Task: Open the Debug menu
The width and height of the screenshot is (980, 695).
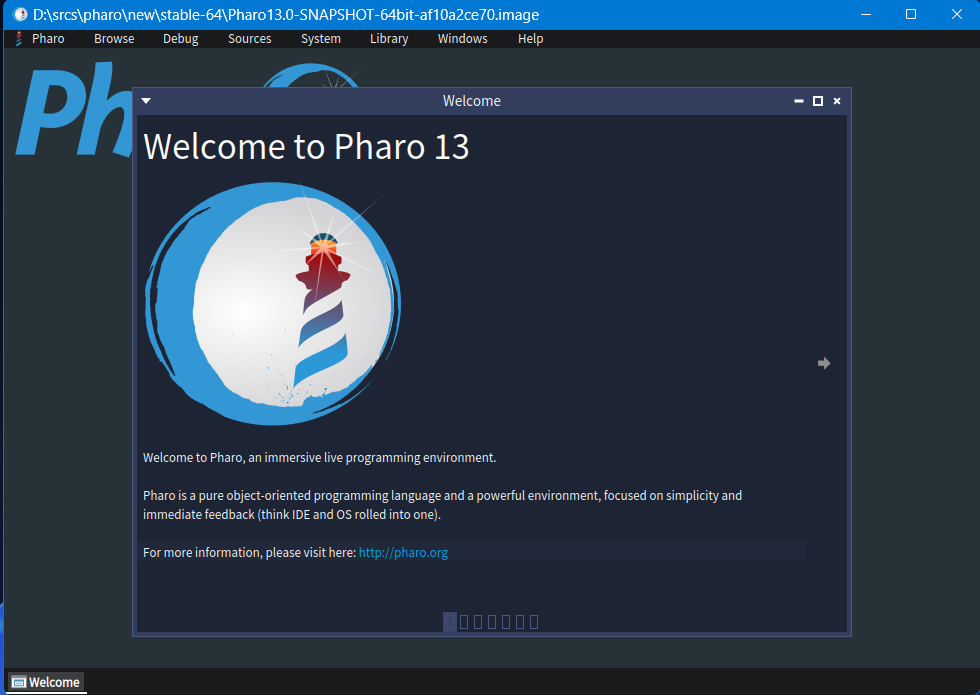Action: pos(180,38)
